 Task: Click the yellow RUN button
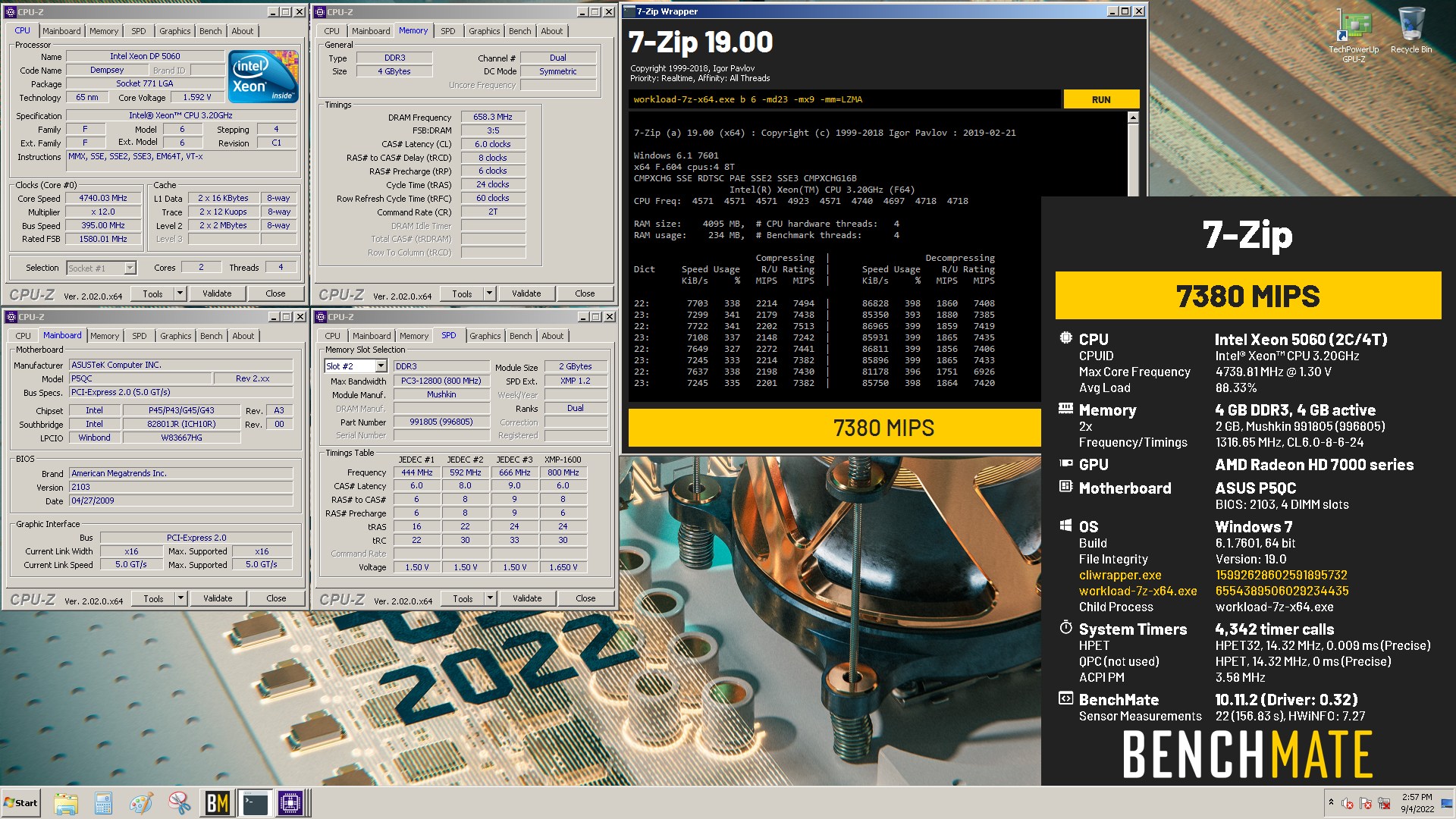(x=1101, y=99)
